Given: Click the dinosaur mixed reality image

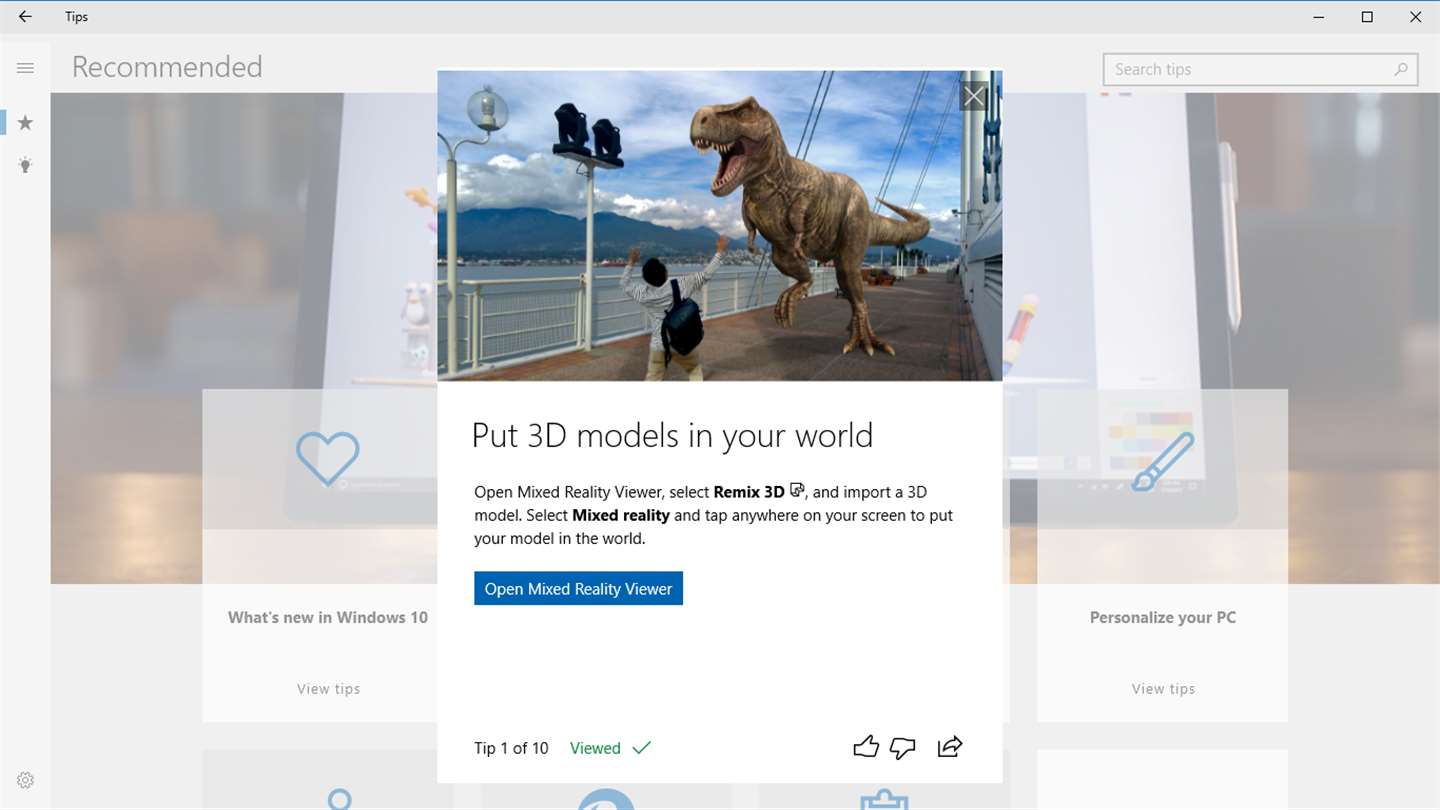Looking at the screenshot, I should click(720, 225).
